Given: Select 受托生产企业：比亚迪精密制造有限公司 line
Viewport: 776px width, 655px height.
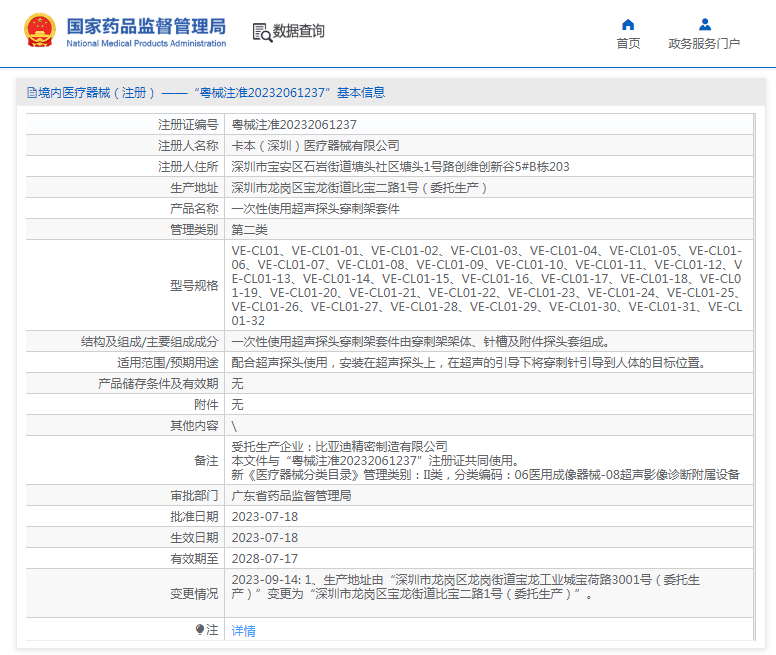Looking at the screenshot, I should click(340, 446).
